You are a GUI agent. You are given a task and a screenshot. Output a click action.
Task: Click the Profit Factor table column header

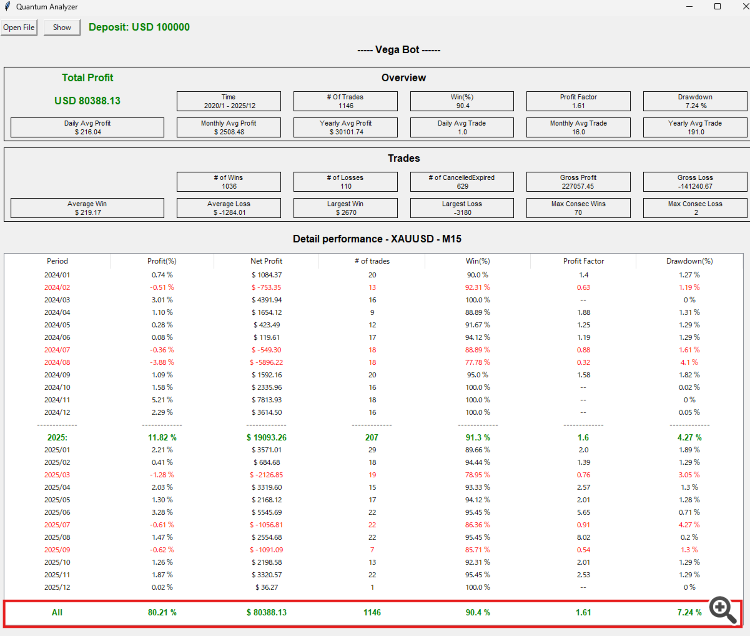(583, 261)
